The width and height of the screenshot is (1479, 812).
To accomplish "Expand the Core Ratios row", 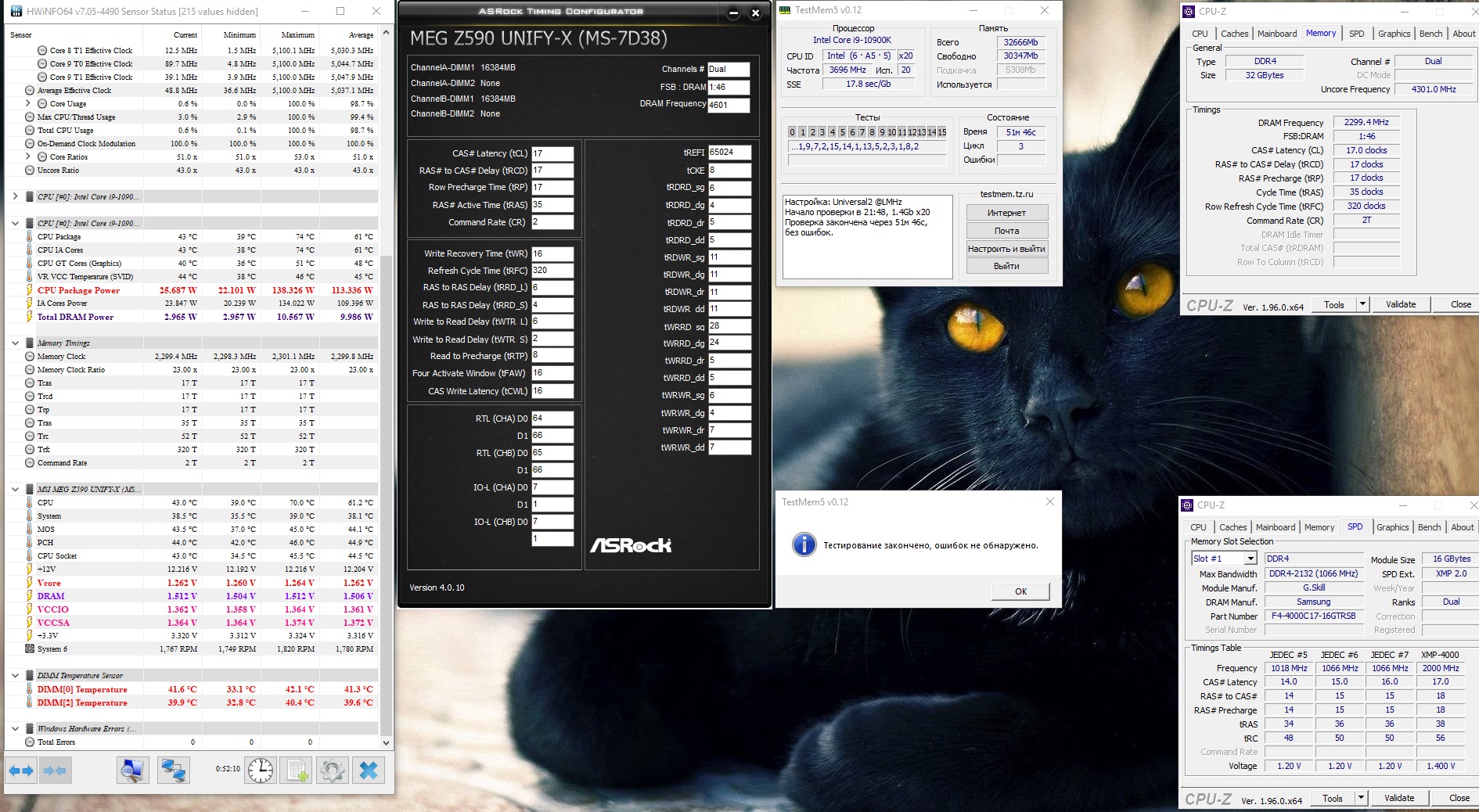I will (28, 156).
